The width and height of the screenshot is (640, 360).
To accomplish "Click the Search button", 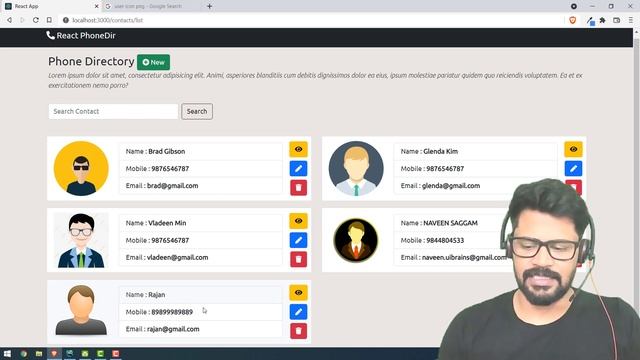I will coord(197,111).
